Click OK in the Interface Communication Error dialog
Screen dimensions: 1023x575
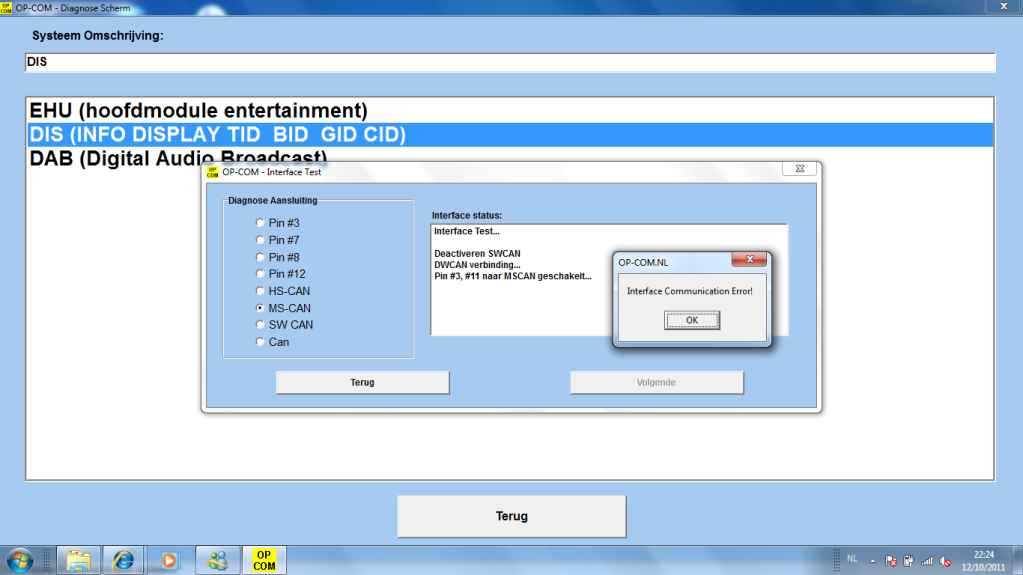pyautogui.click(x=692, y=320)
